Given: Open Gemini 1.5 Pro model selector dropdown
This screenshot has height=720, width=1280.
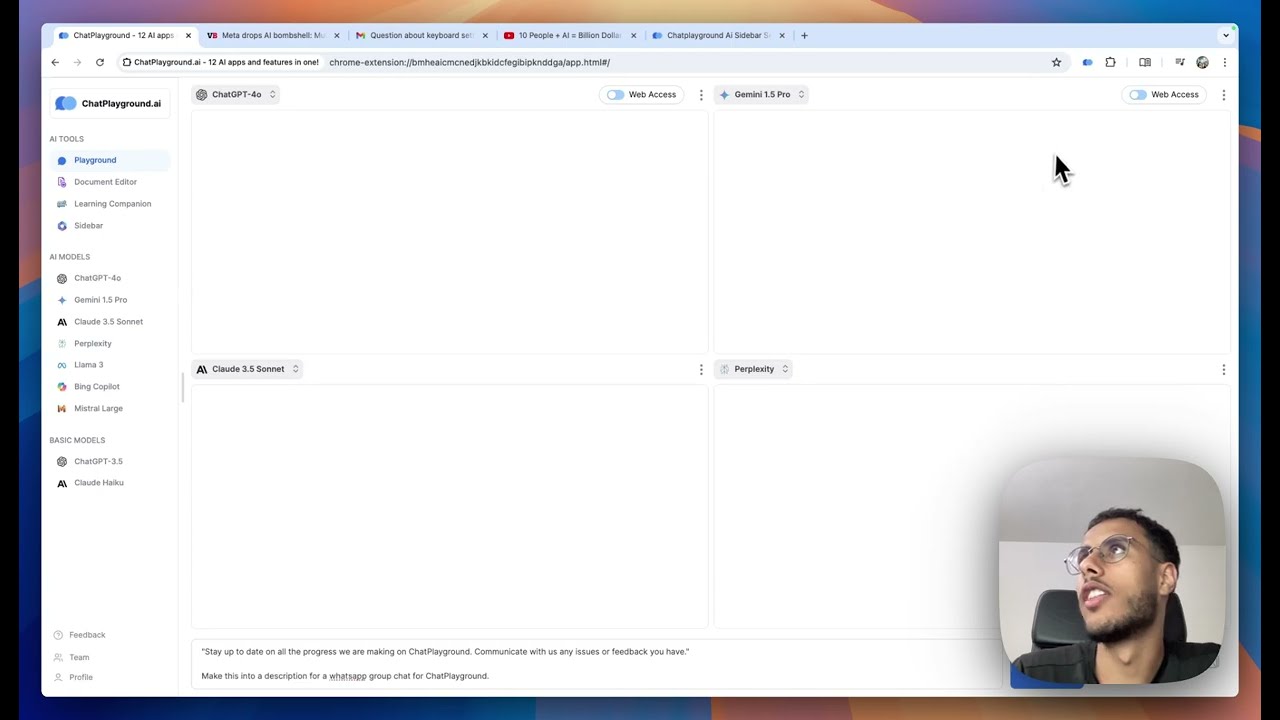Looking at the screenshot, I should point(762,94).
